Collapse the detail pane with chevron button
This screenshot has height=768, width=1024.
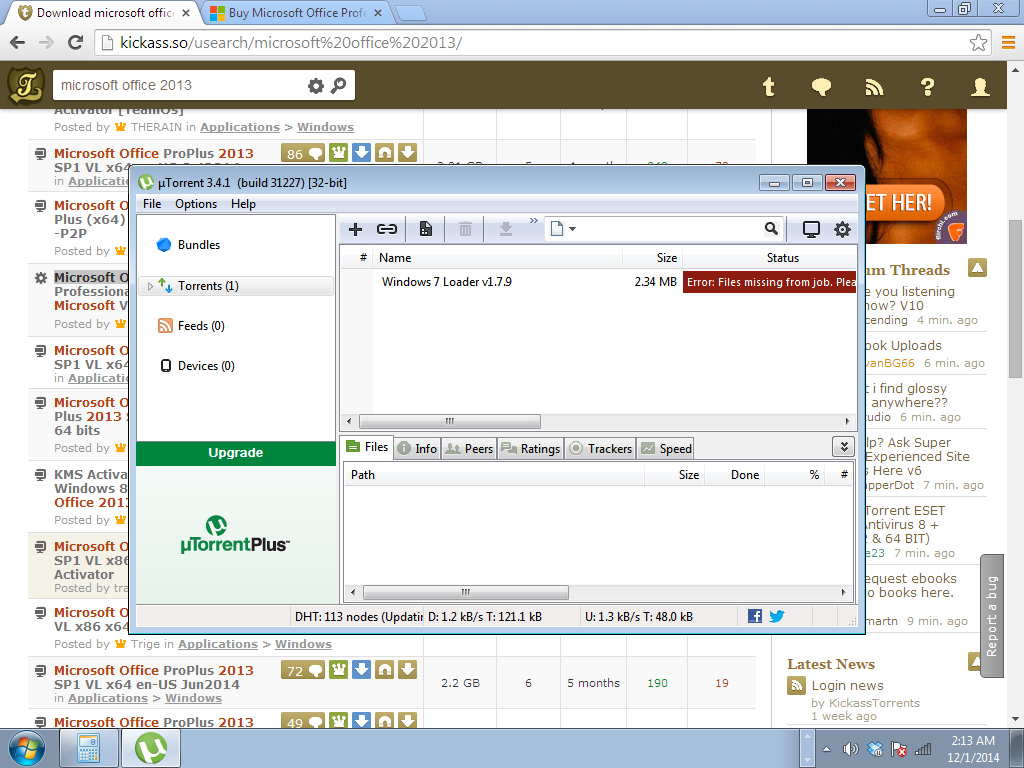[x=843, y=448]
